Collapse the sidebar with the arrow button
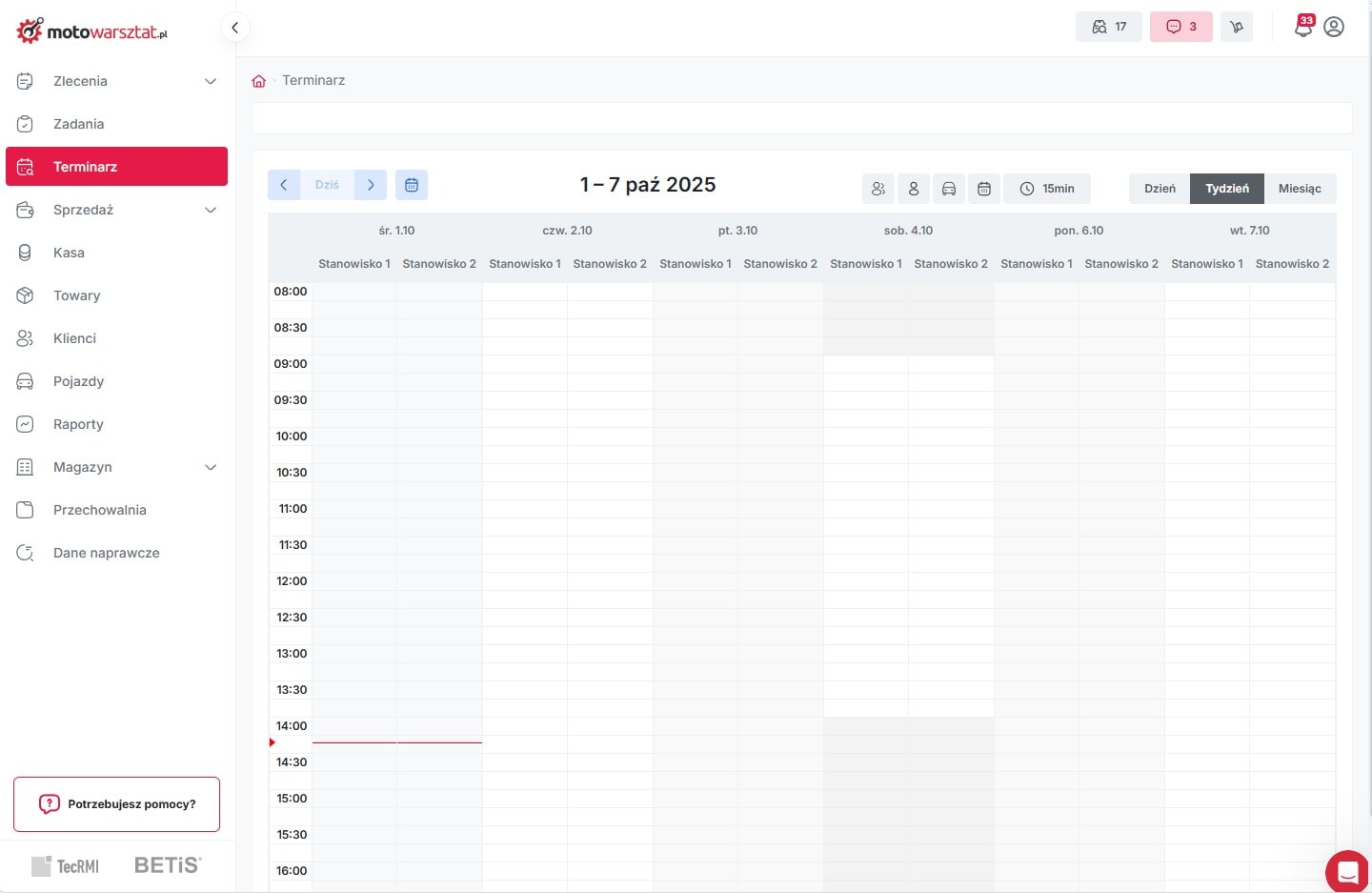 235,28
